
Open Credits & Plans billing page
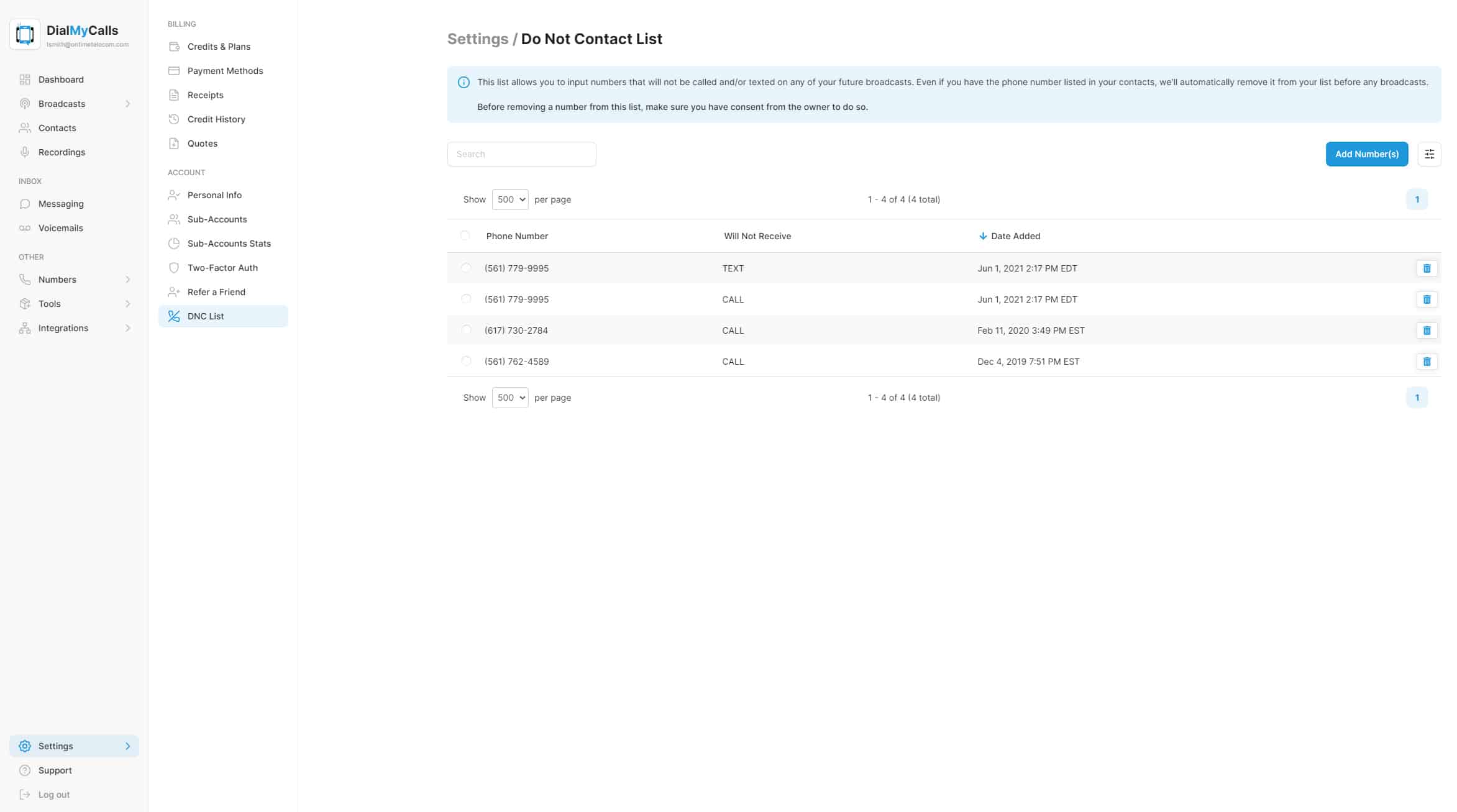point(219,47)
